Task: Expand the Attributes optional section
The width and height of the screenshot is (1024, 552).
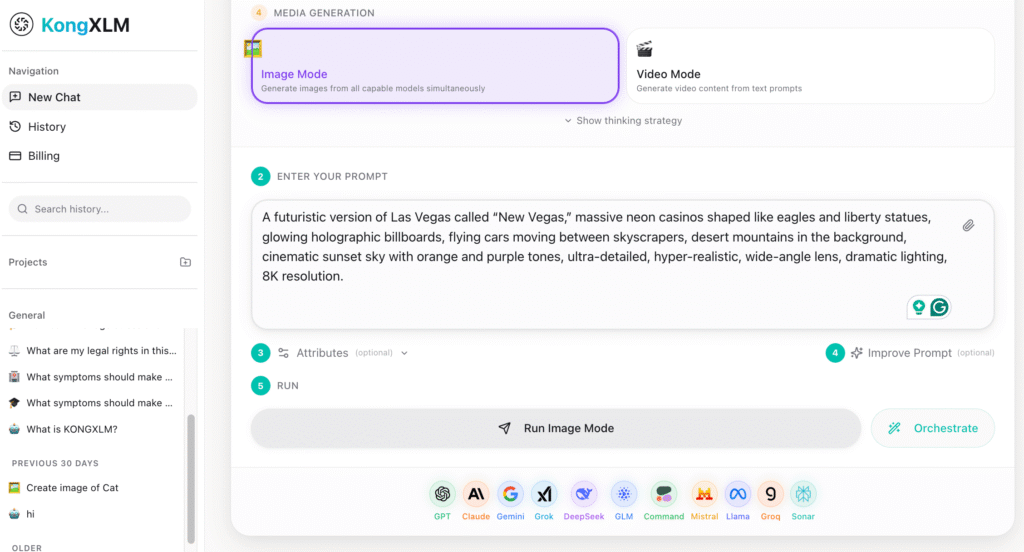Action: tap(342, 353)
